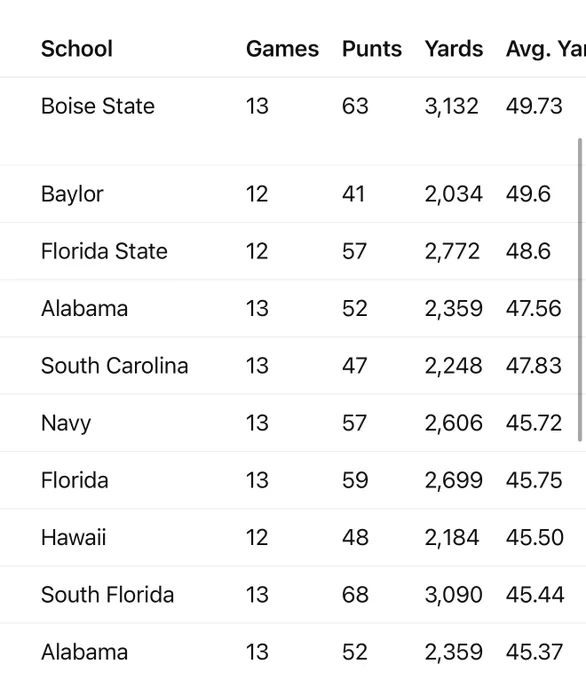Viewport: 586px width, 680px height.
Task: Select the Florida State school cell
Action: pyautogui.click(x=104, y=251)
